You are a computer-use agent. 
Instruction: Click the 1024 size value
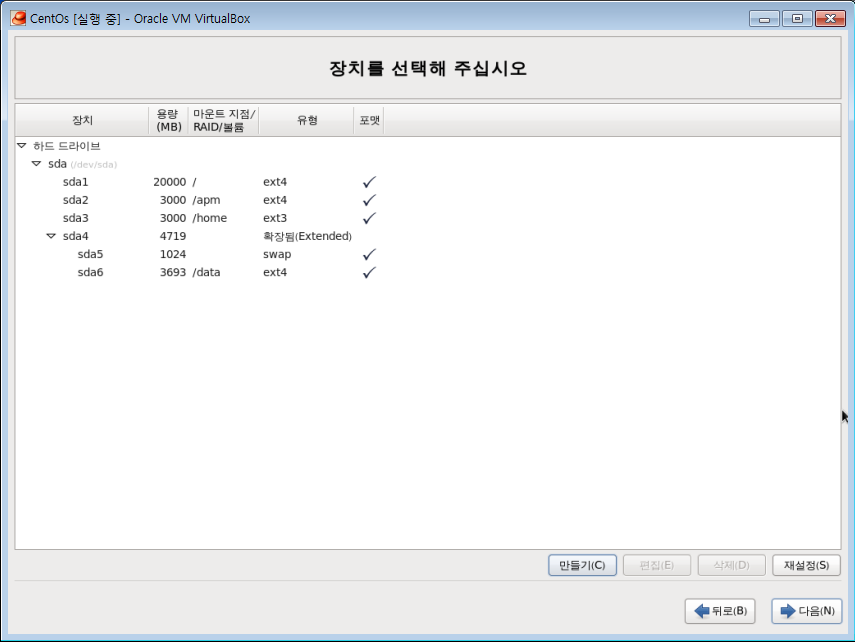click(173, 254)
